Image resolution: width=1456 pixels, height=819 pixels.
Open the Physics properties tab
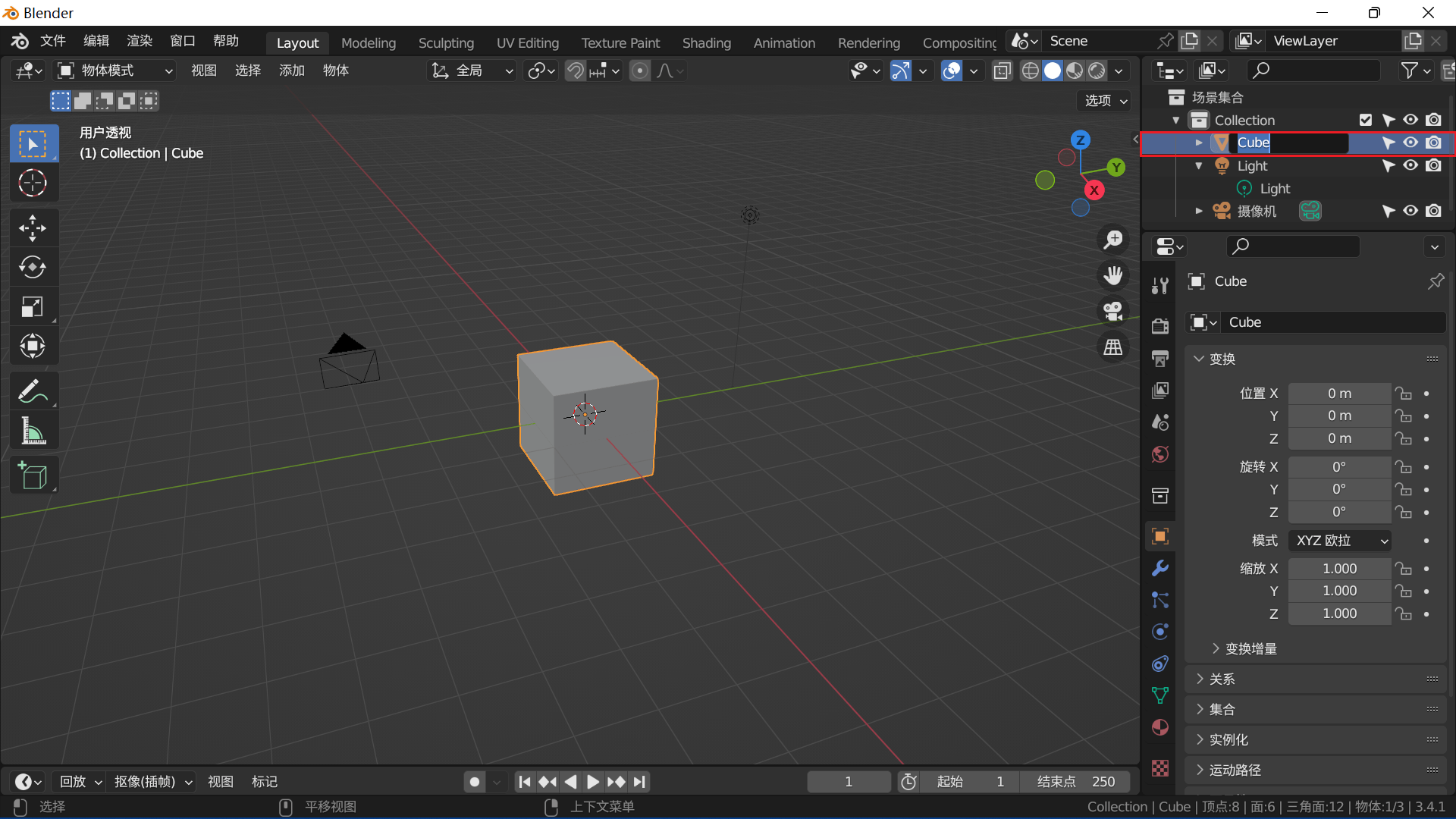click(x=1160, y=632)
